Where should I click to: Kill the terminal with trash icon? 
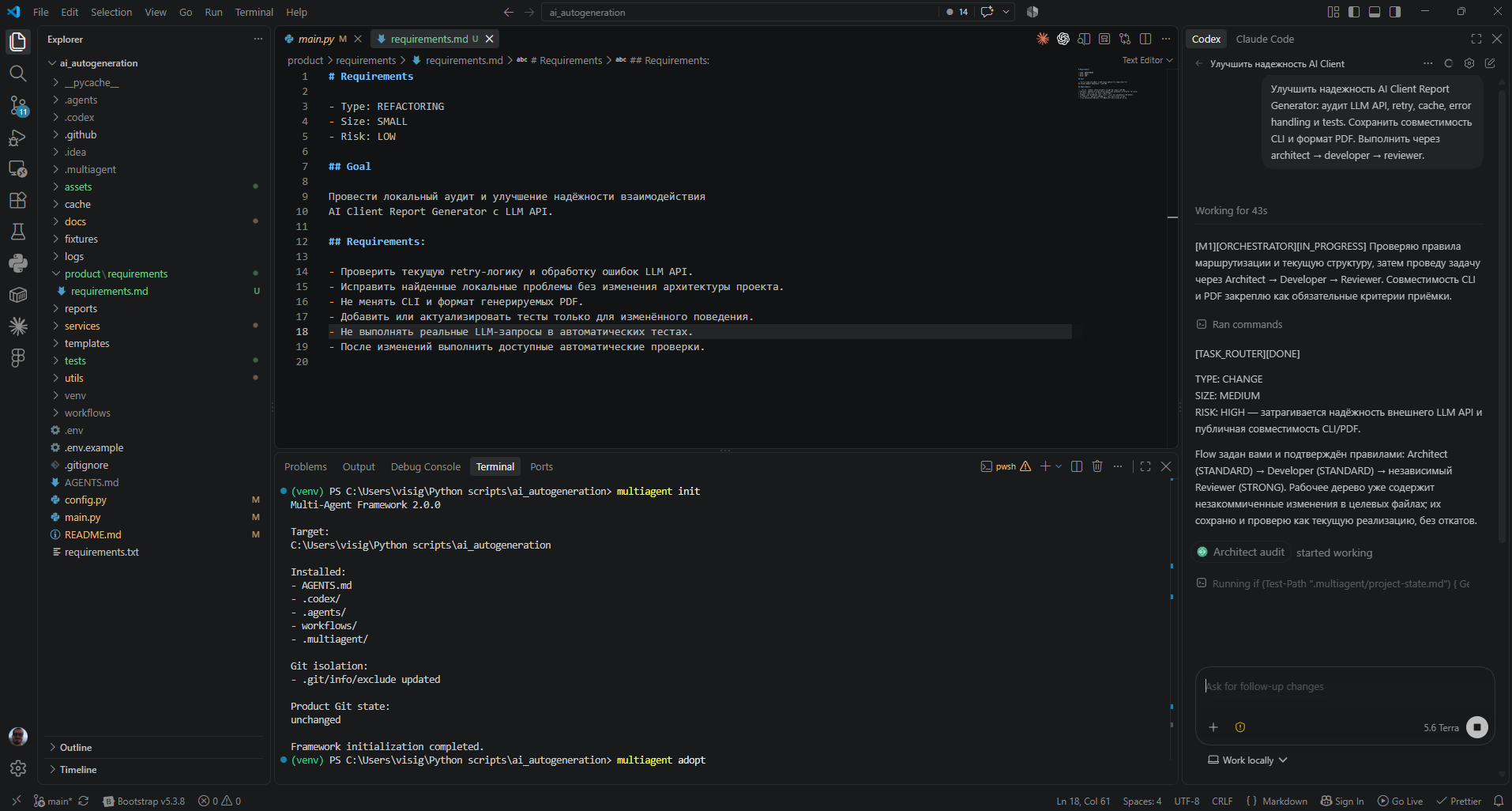coord(1097,466)
